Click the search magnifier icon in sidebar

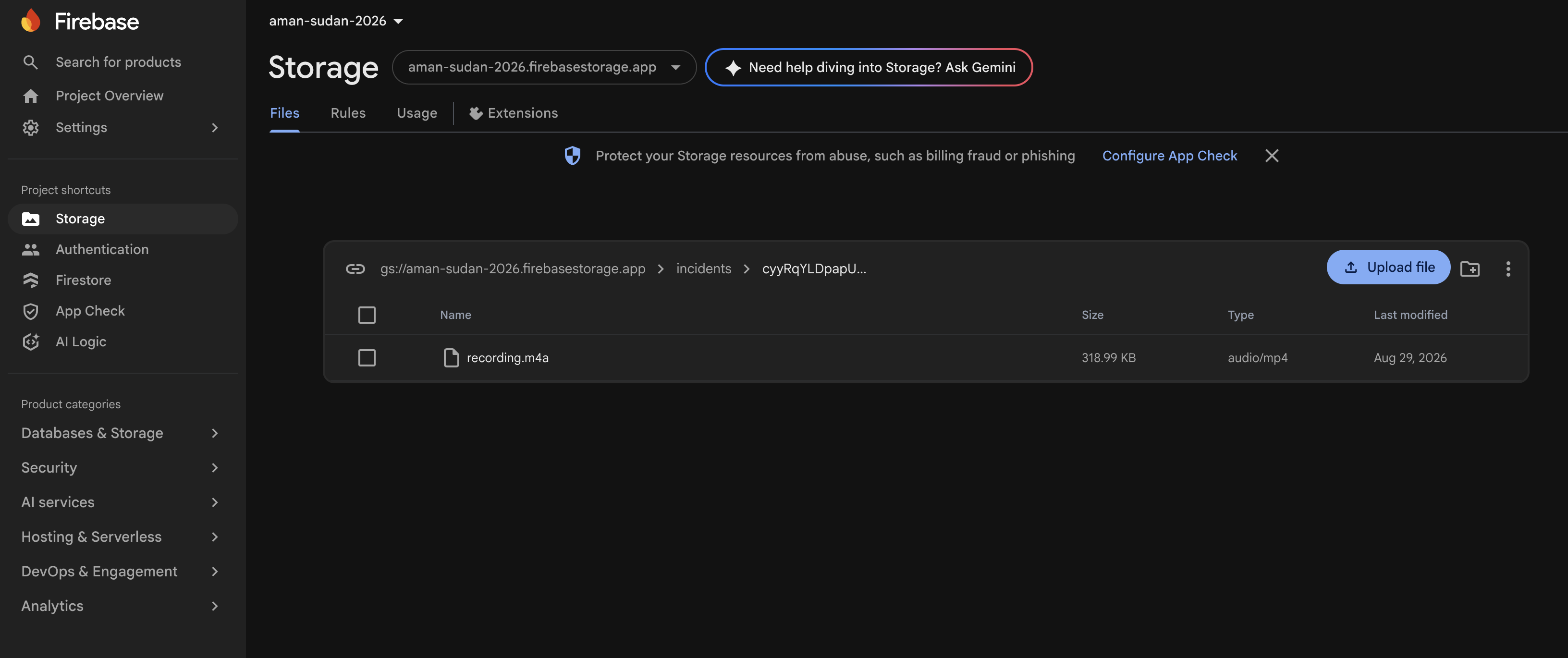click(x=30, y=62)
